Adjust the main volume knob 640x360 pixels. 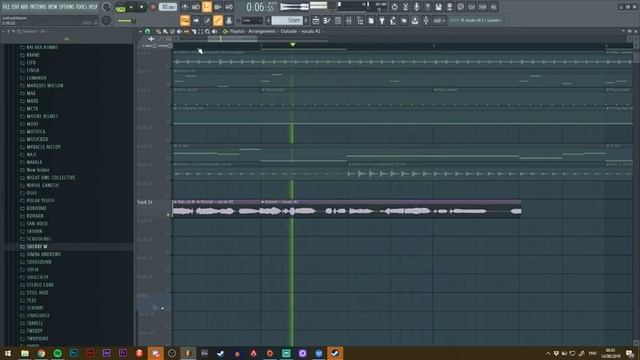107,7
